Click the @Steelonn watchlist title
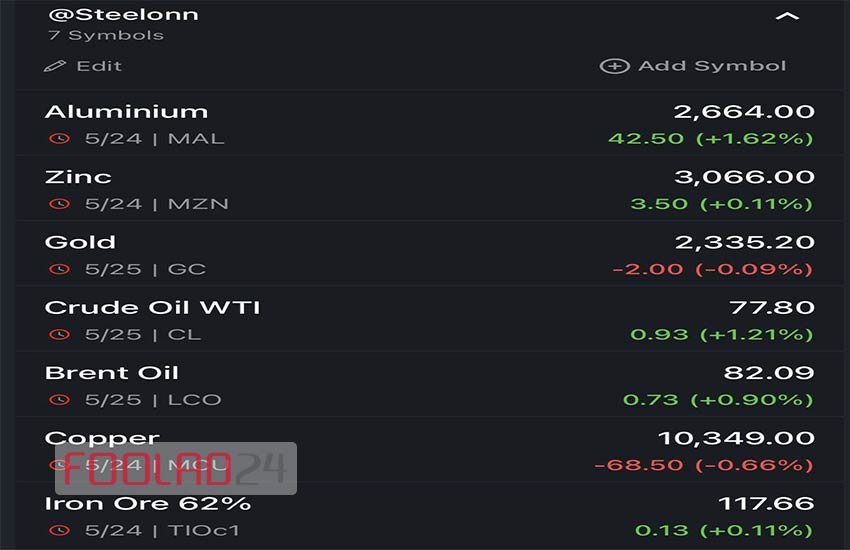Screen dimensions: 850x550 pyautogui.click(x=124, y=15)
